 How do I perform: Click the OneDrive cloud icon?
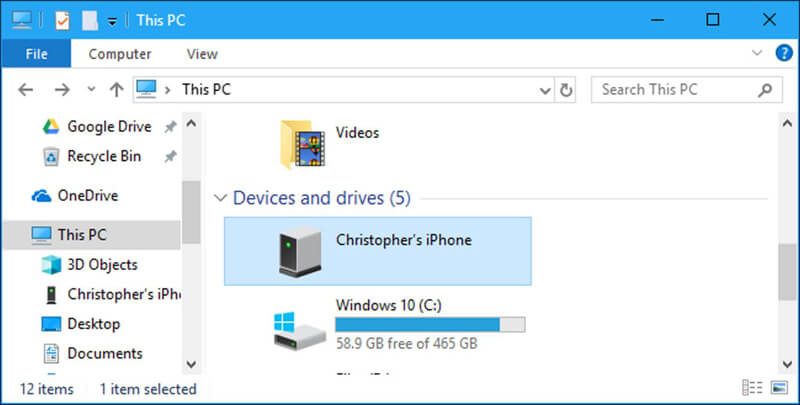point(41,196)
